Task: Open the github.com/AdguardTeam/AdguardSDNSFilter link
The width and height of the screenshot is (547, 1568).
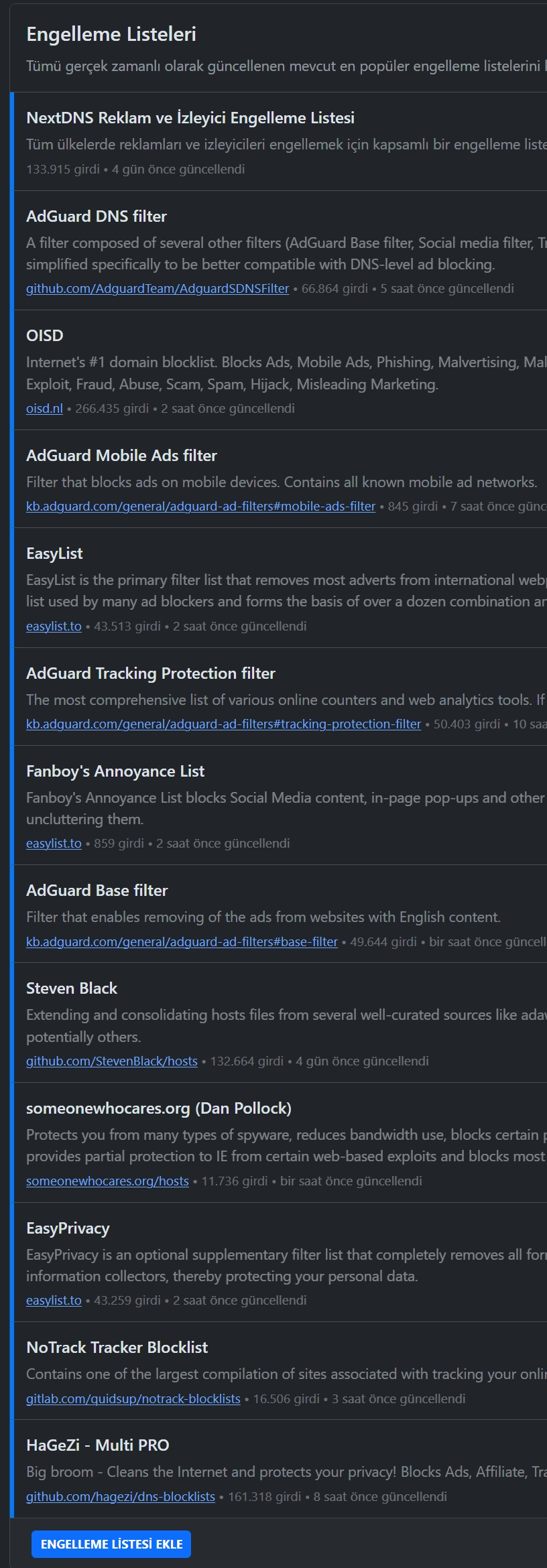Action: point(158,288)
